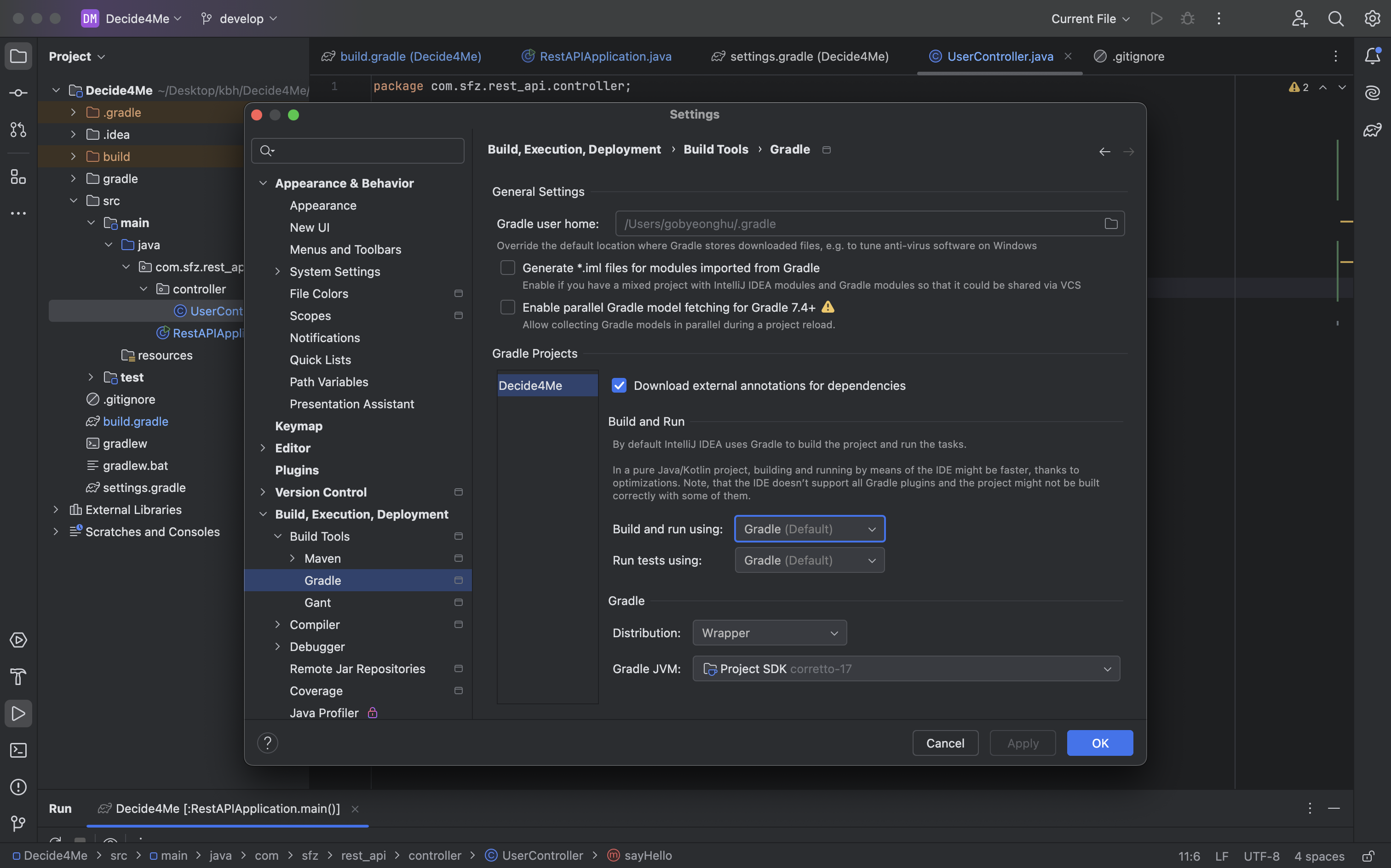The width and height of the screenshot is (1391, 868).
Task: Show more tool windows ellipsis in left sidebar
Action: tap(18, 214)
